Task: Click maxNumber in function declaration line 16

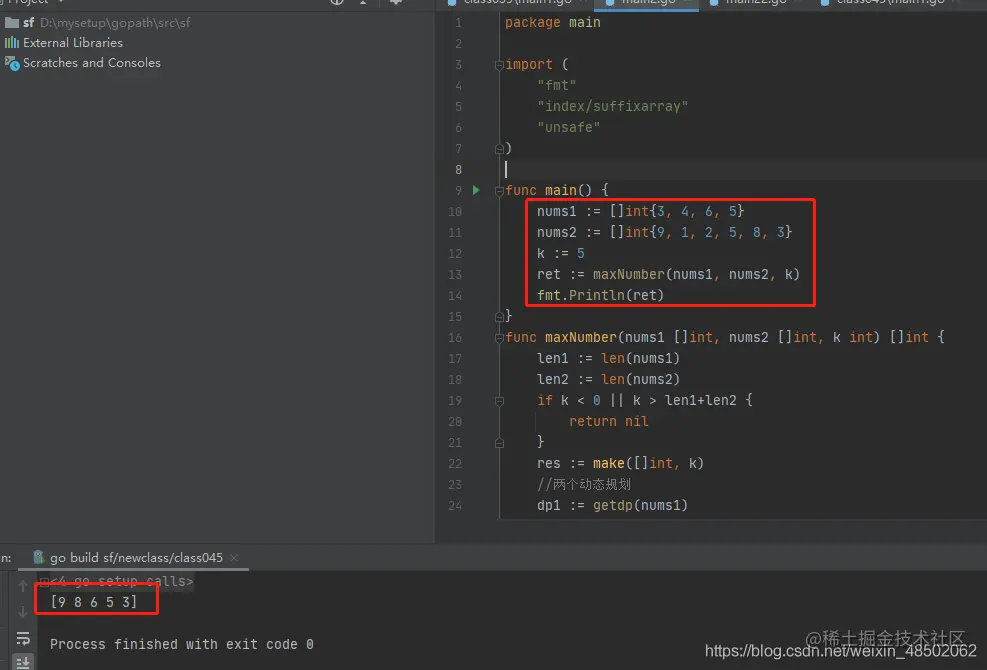Action: pyautogui.click(x=580, y=338)
